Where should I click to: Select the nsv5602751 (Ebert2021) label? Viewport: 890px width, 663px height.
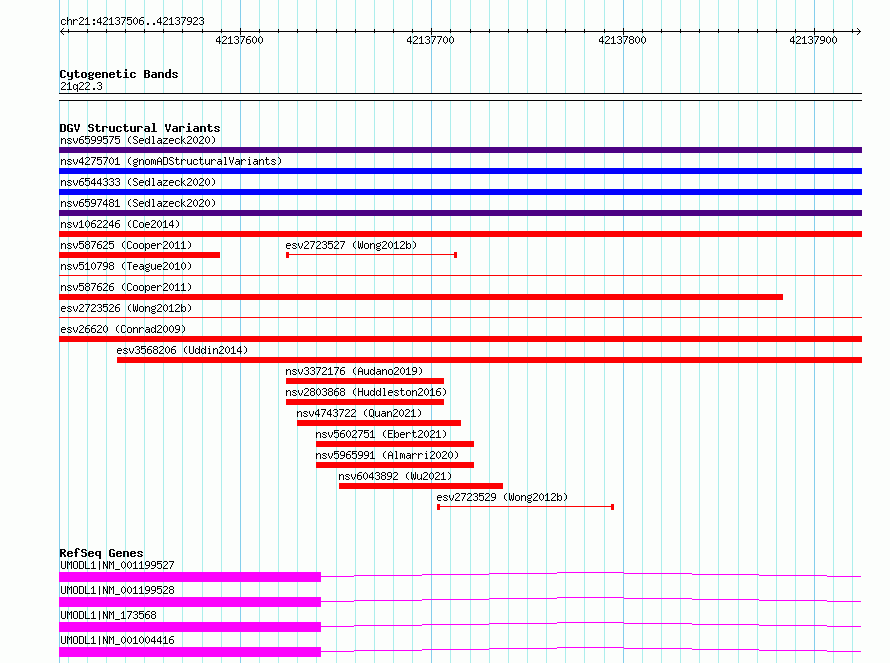pos(381,434)
